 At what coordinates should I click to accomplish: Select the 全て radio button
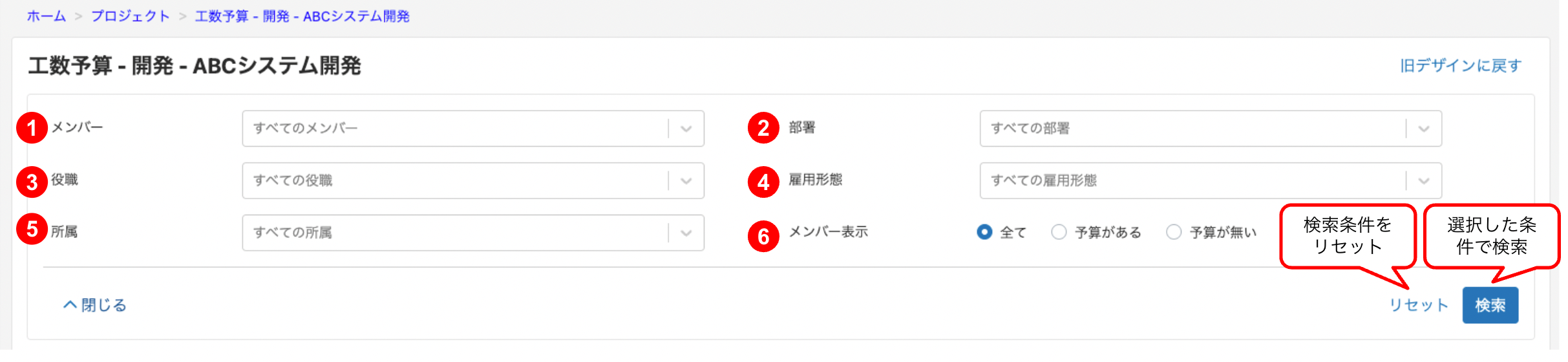(x=984, y=232)
